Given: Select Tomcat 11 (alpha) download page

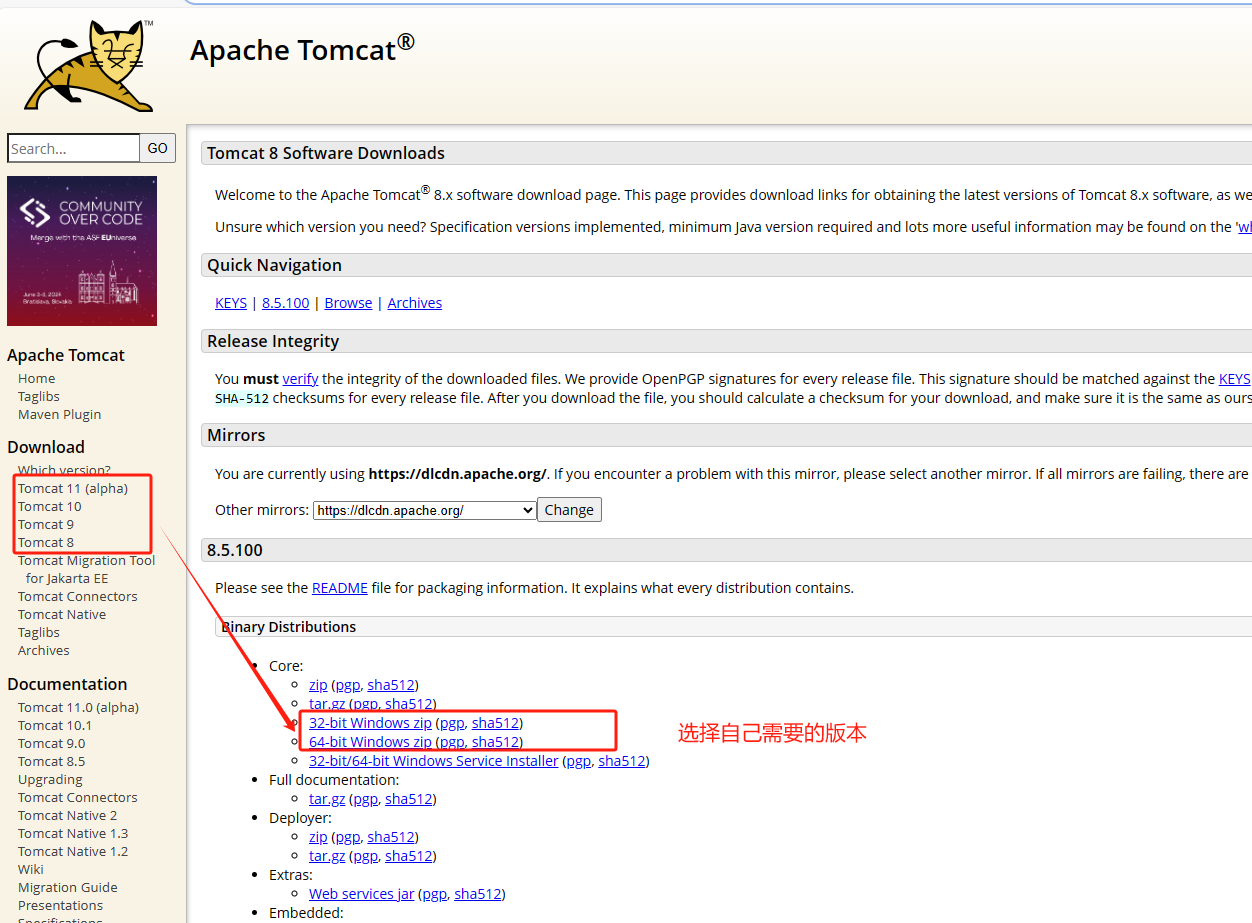Looking at the screenshot, I should point(73,489).
